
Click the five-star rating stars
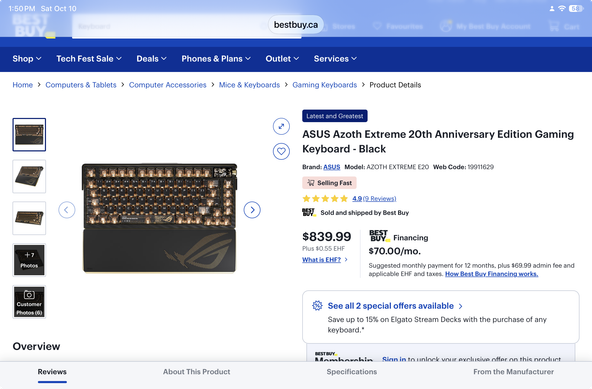[325, 199]
